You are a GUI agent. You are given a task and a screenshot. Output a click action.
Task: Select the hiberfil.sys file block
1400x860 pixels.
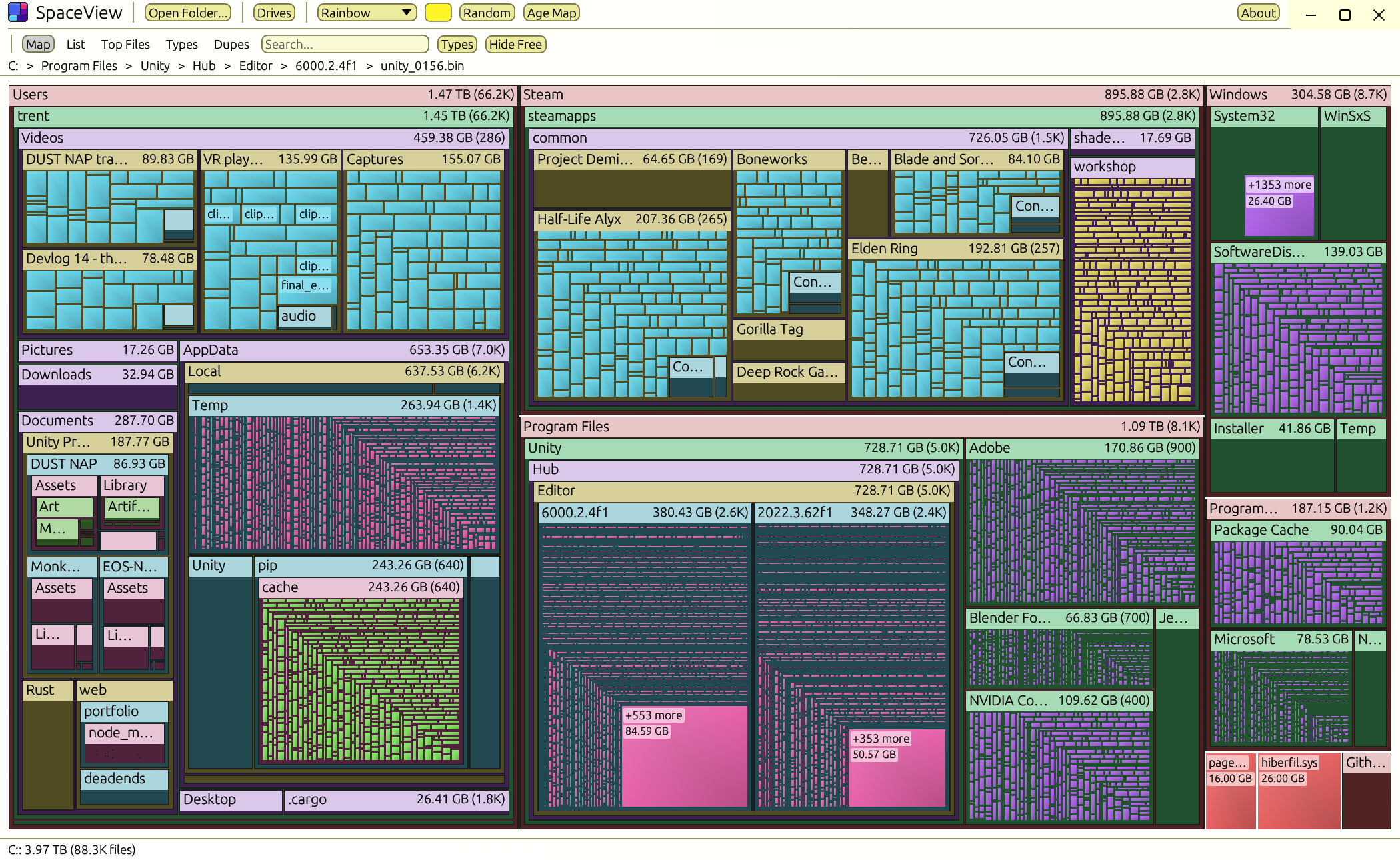coord(1298,791)
